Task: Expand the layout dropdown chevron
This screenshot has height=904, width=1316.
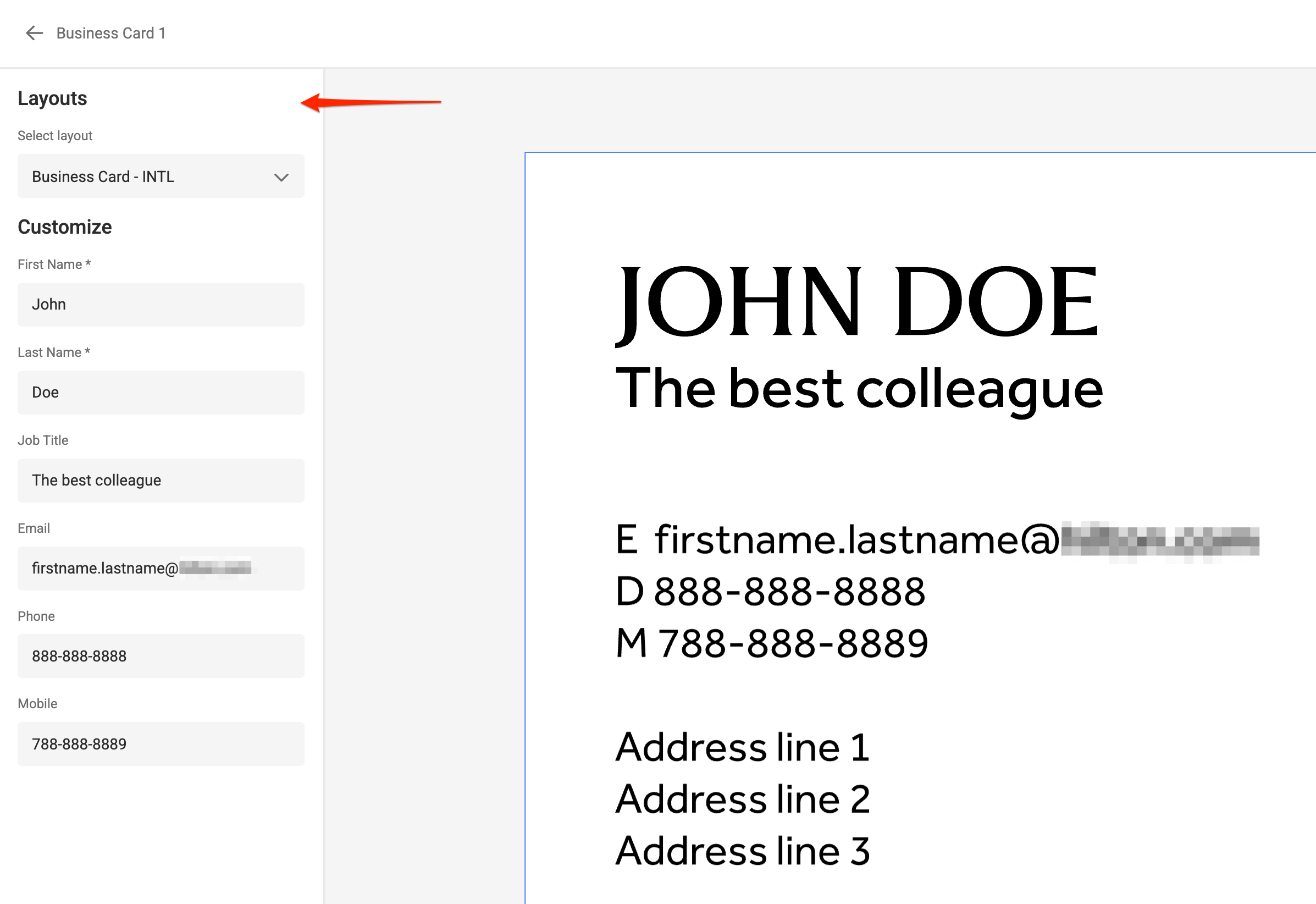Action: [x=281, y=177]
